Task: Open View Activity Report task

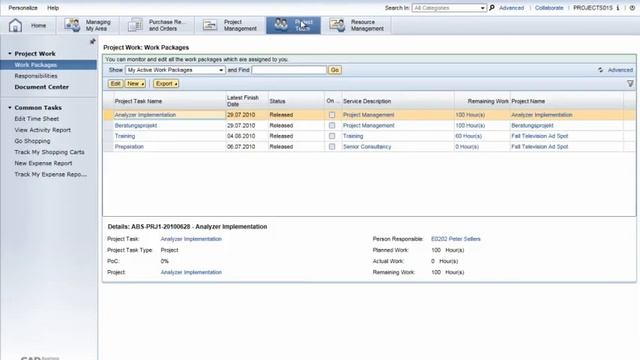Action: pos(42,130)
